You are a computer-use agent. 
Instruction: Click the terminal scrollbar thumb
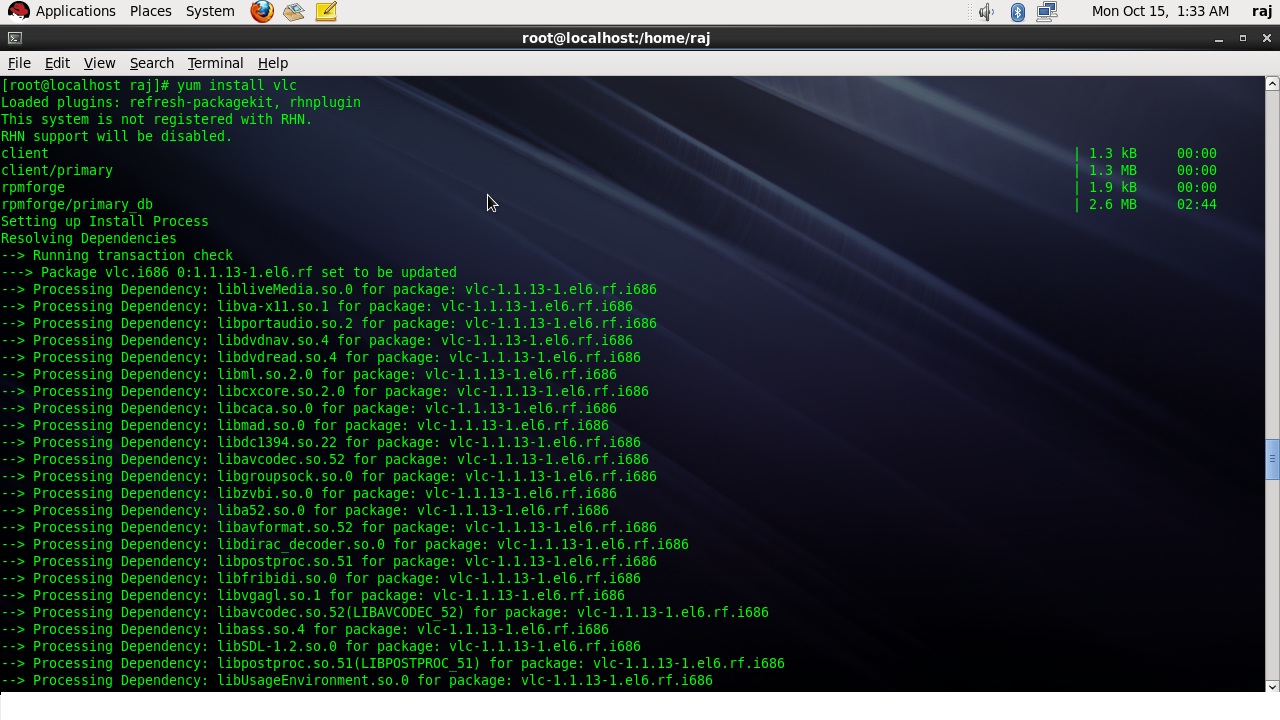(1272, 460)
